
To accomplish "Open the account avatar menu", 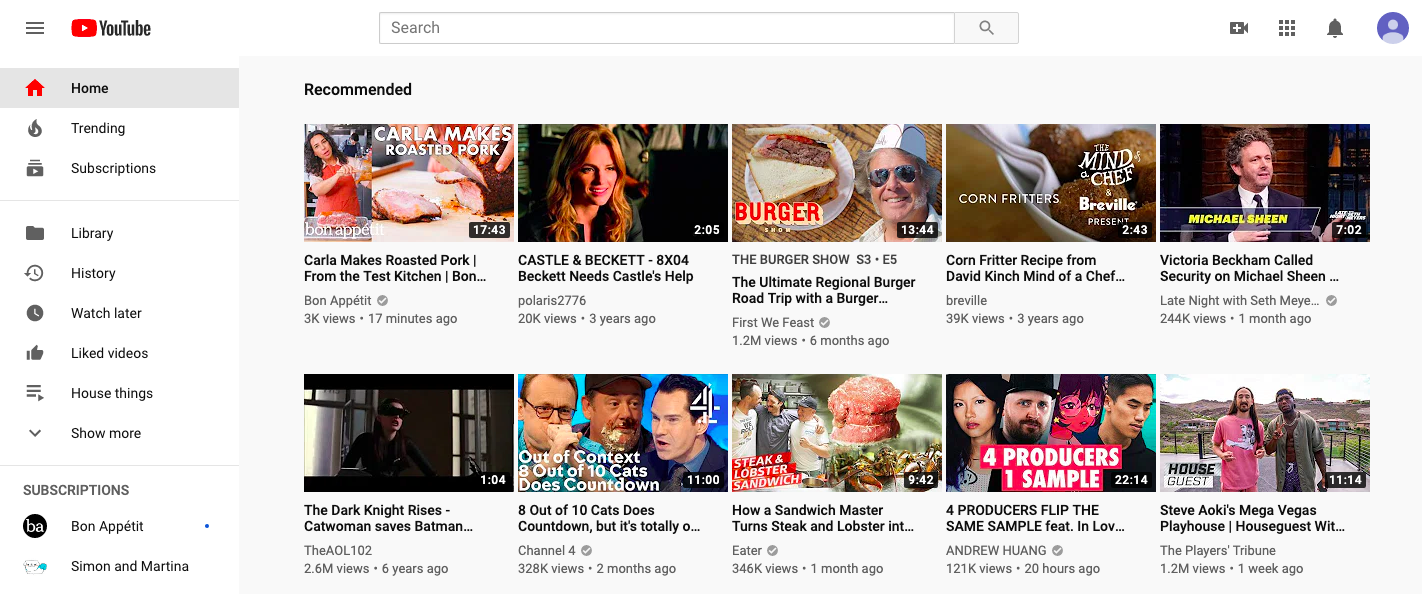I will coord(1393,28).
